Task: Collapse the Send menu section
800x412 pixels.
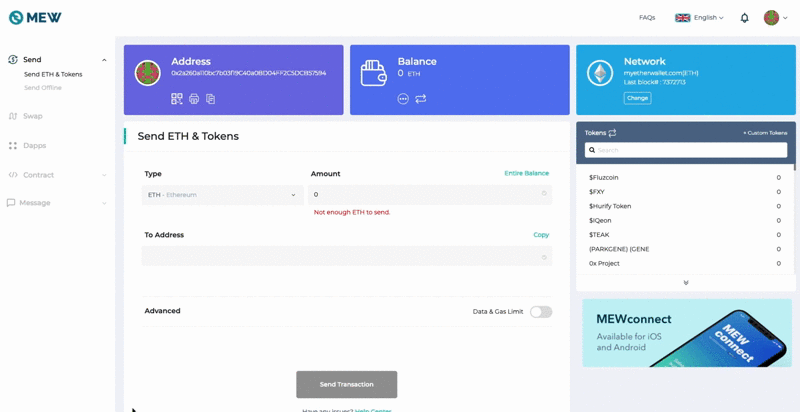Action: tap(104, 60)
